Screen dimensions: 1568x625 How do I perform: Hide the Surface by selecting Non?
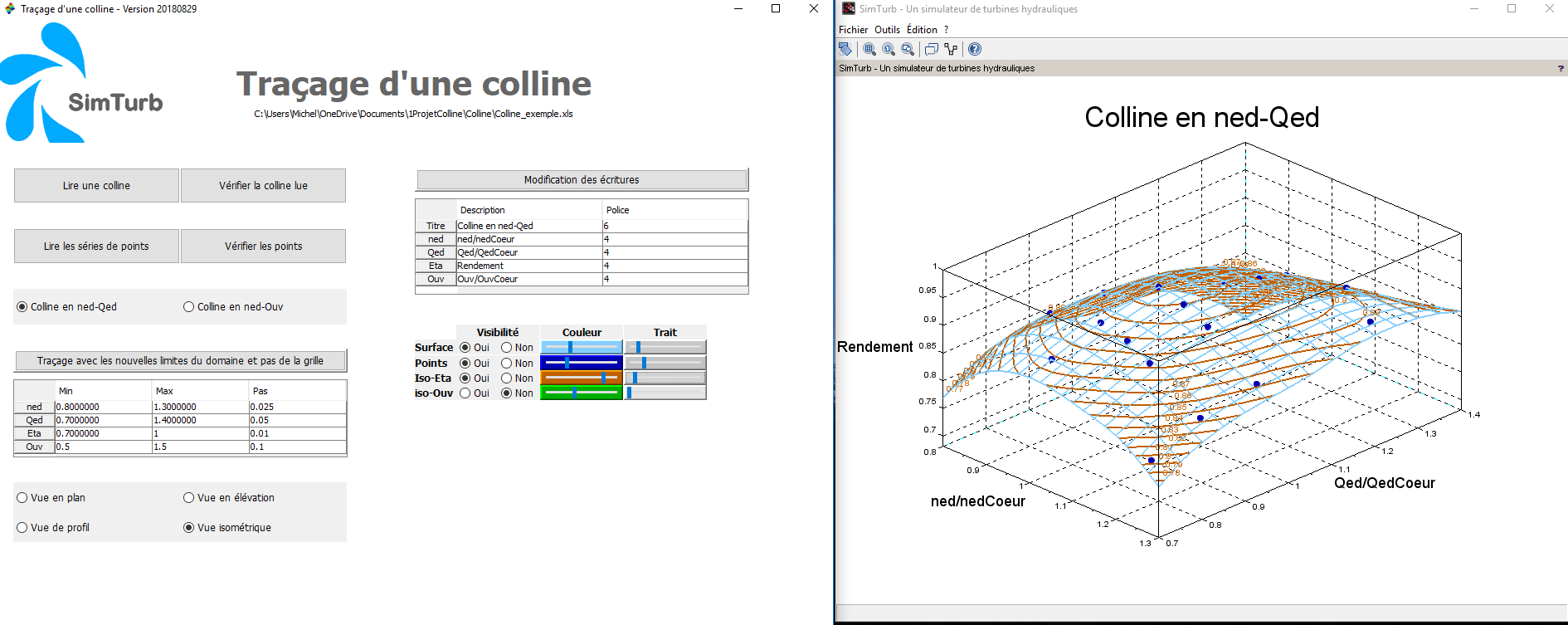(x=506, y=348)
